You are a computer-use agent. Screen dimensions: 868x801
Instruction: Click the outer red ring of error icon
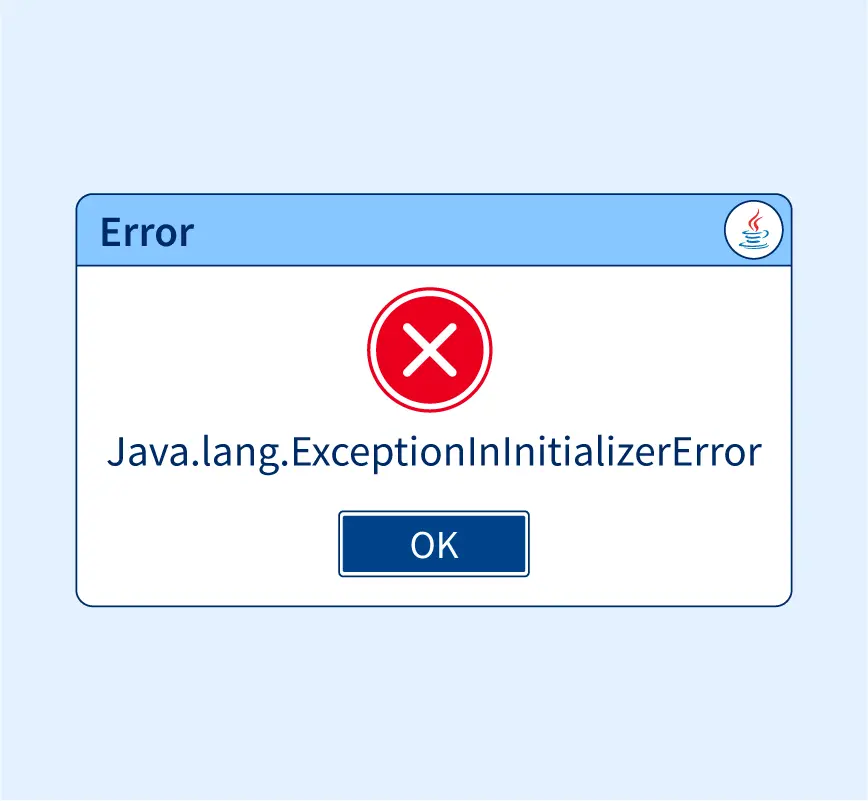click(x=430, y=290)
